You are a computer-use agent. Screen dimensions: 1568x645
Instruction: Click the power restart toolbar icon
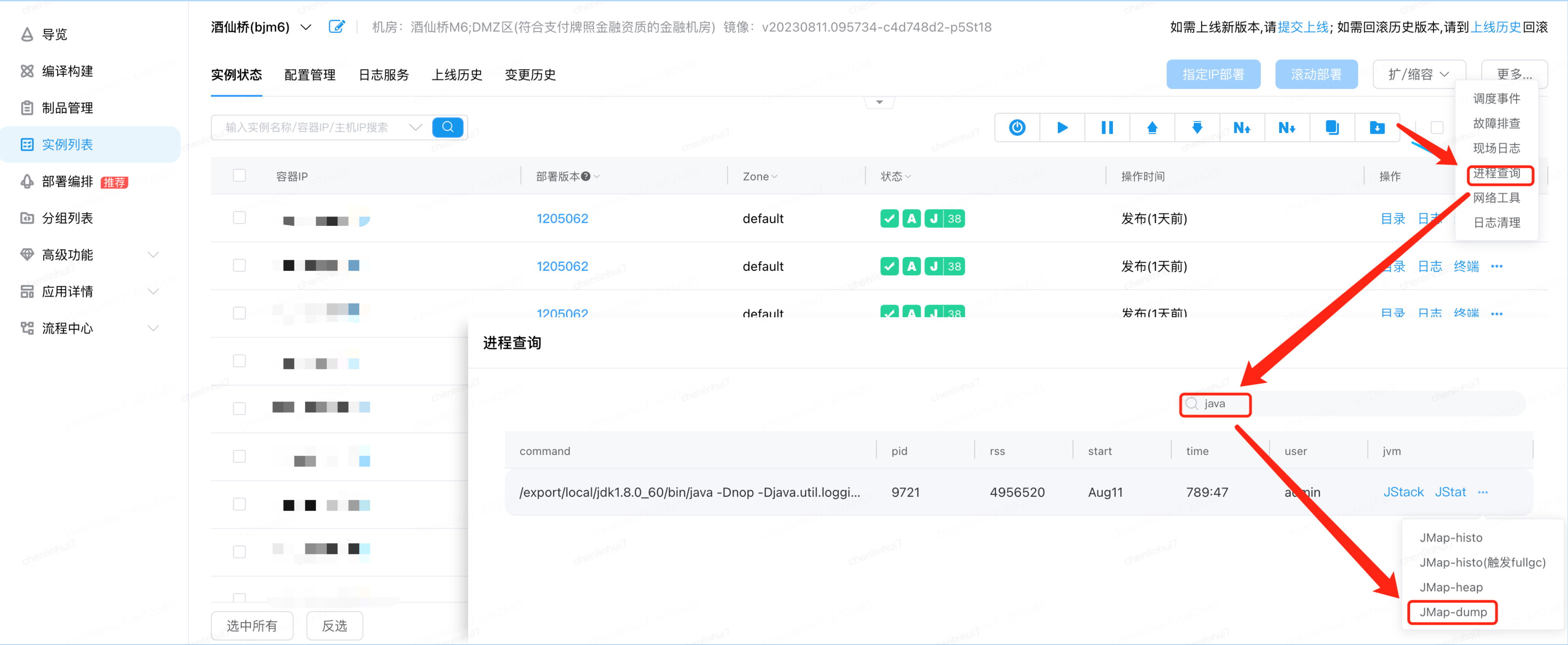tap(1017, 127)
